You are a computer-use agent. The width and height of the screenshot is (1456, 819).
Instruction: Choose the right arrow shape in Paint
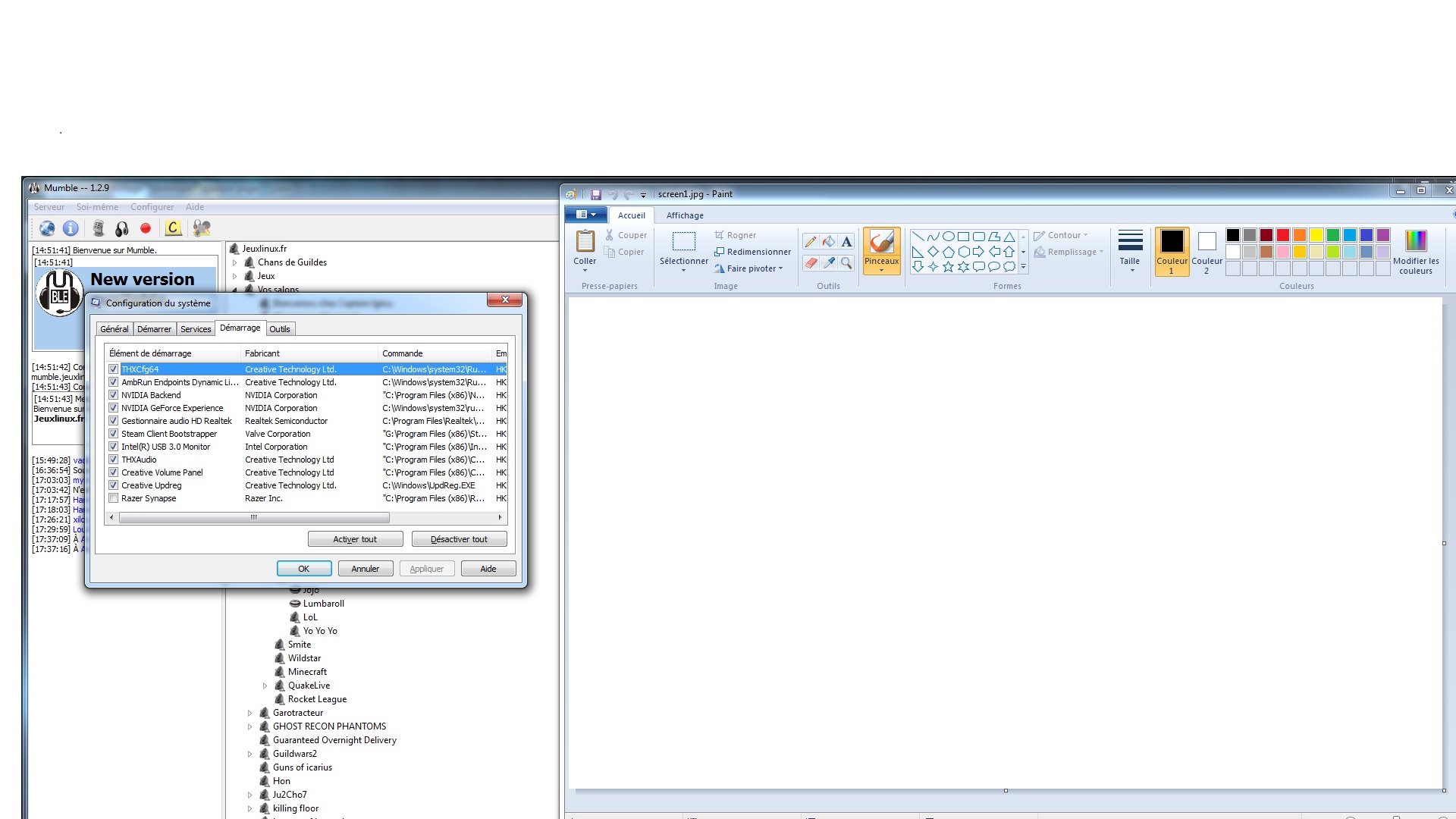point(978,252)
